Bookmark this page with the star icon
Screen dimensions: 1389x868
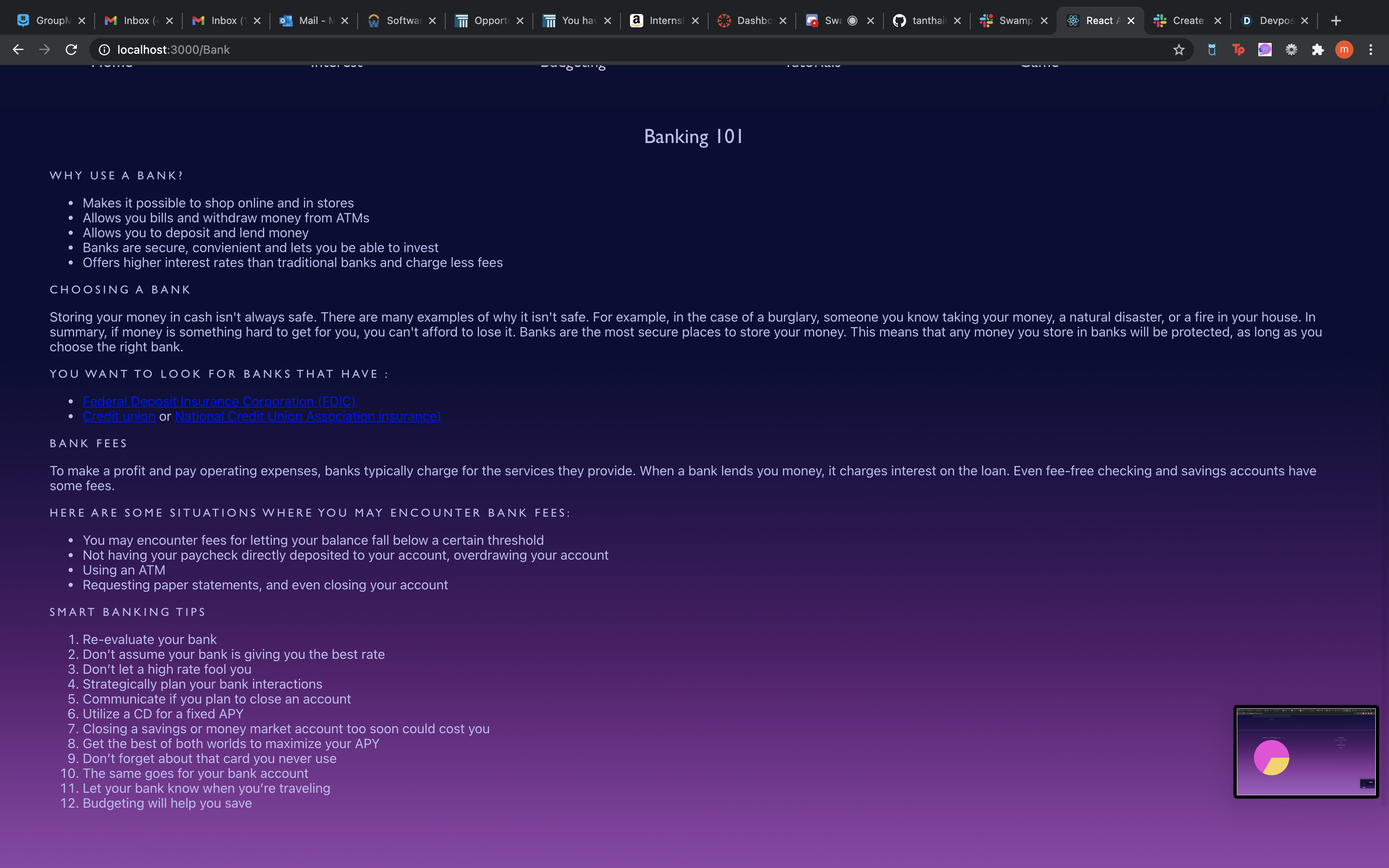1178,50
